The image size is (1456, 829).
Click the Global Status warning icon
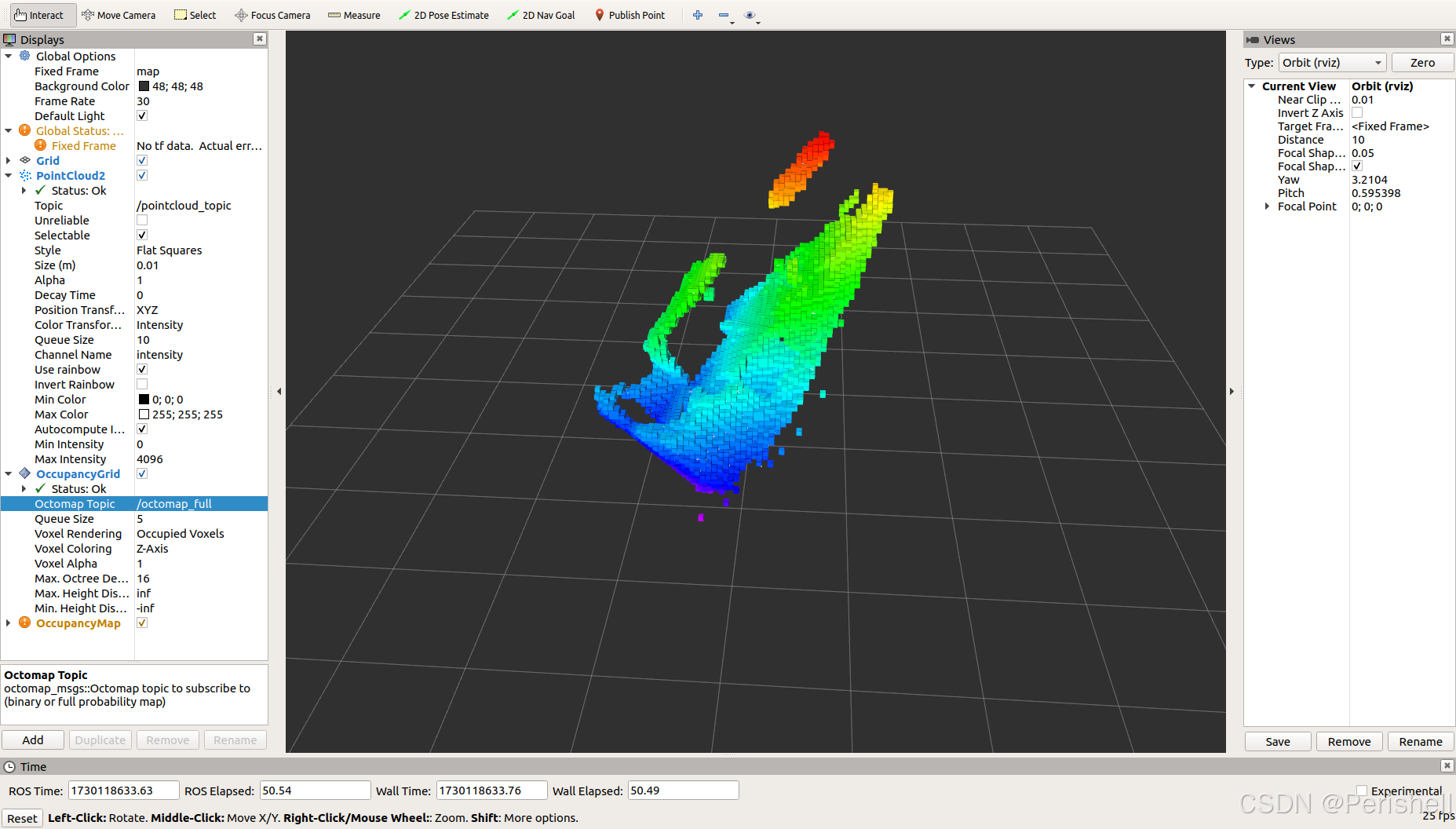coord(25,130)
